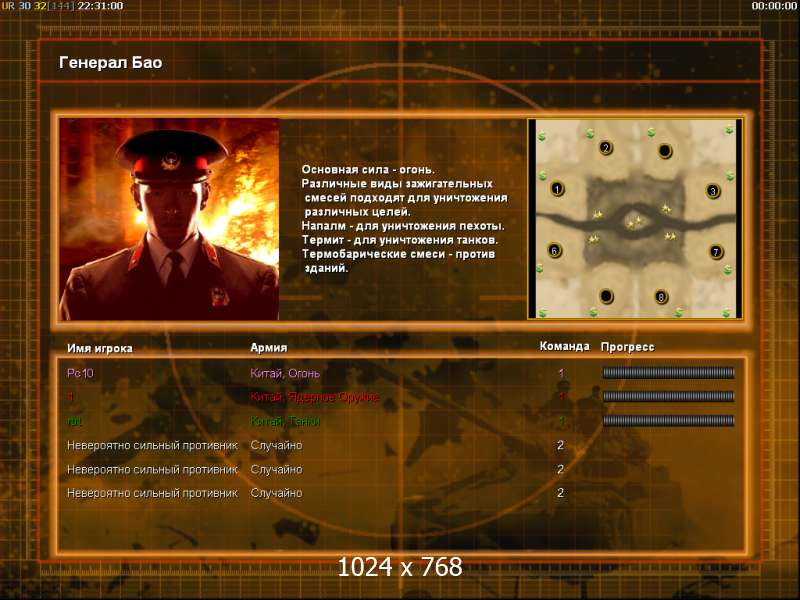Click the unnumbered black start spot near position 2

(665, 151)
